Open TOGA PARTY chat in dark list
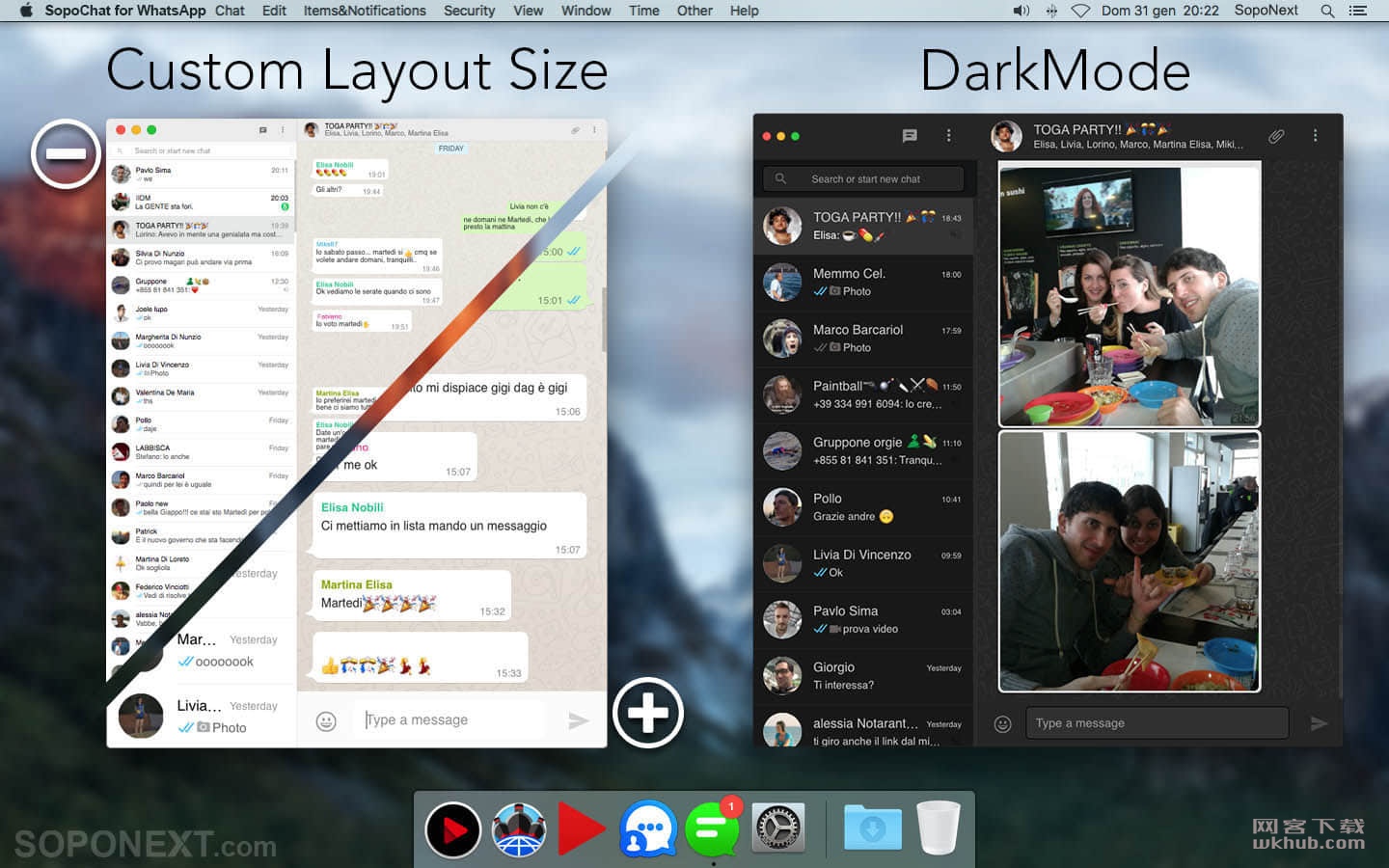Viewport: 1389px width, 868px height. coord(863,227)
